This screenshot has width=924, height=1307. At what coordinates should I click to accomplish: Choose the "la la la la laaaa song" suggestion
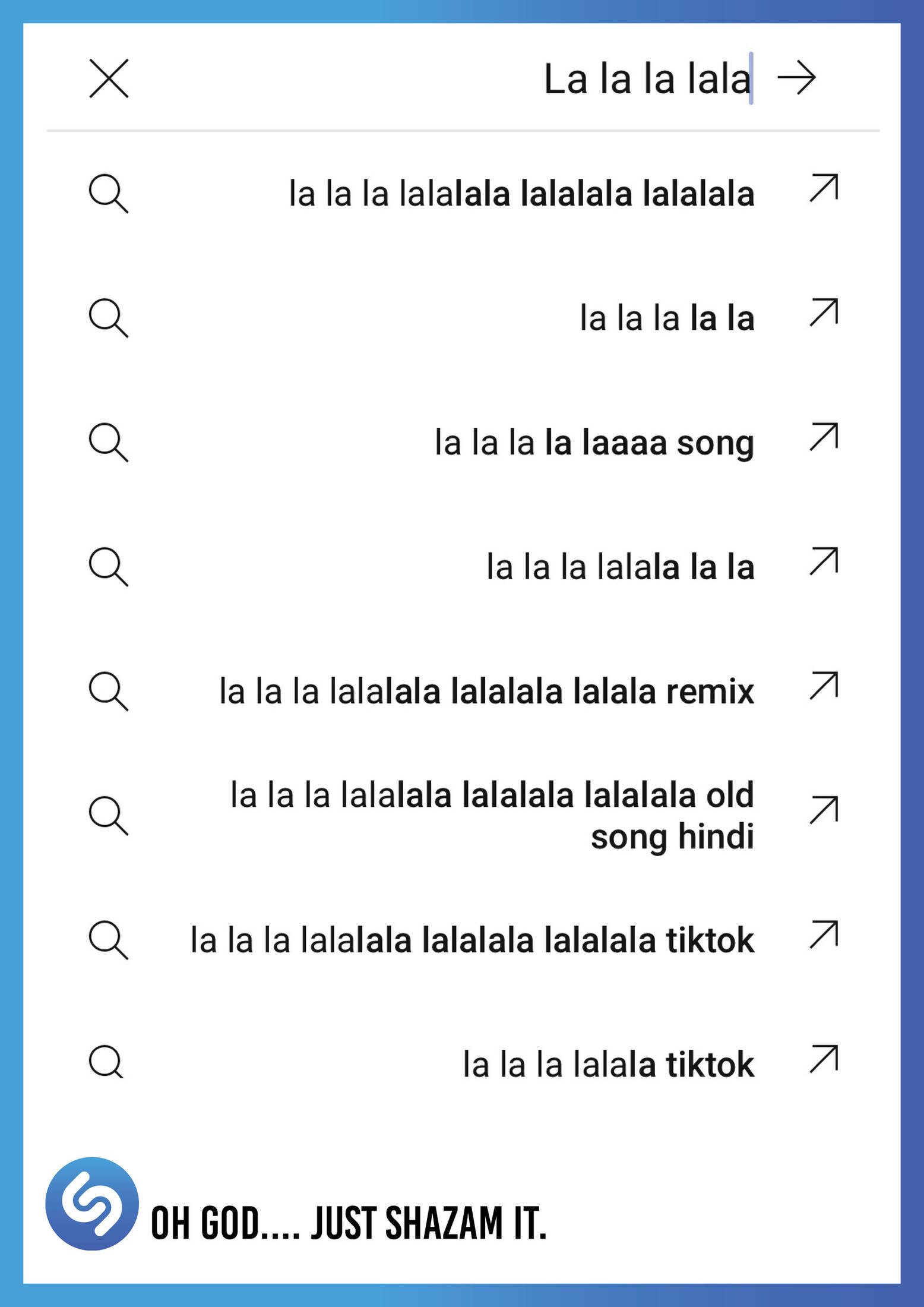(594, 443)
